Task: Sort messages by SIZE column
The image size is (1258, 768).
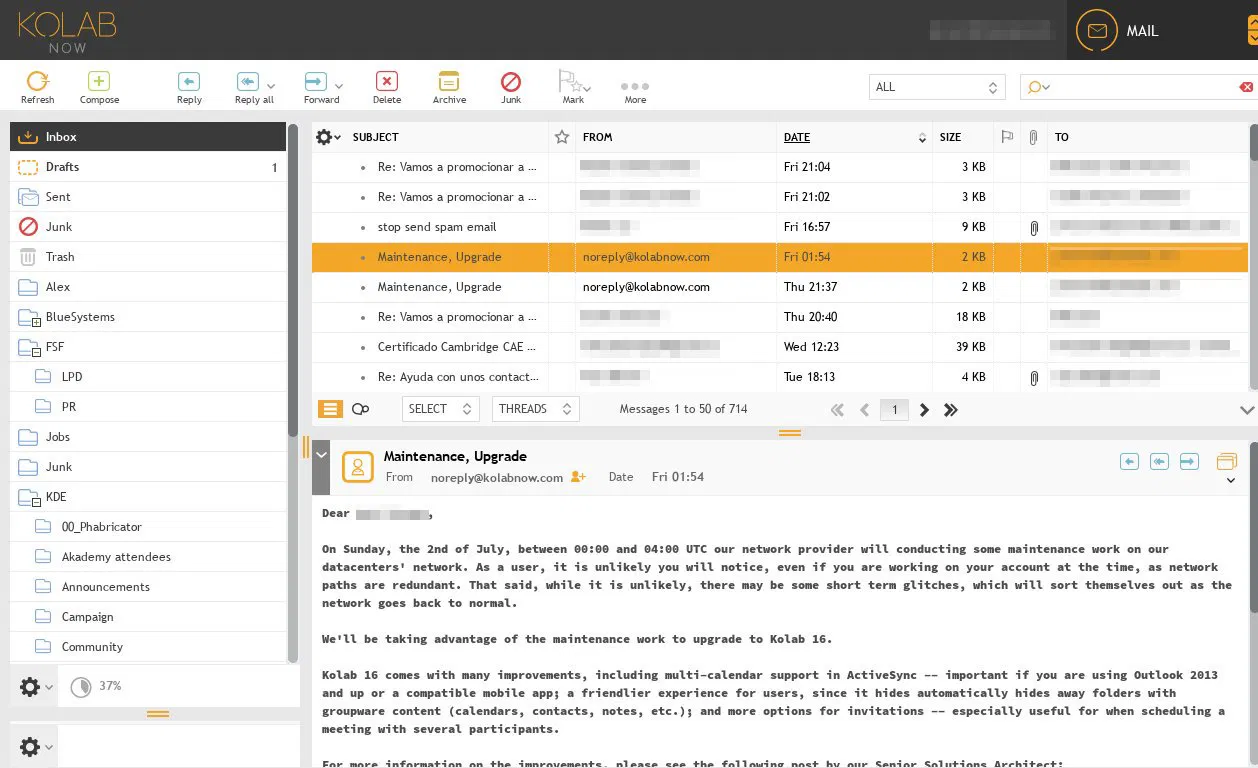Action: click(x=950, y=137)
